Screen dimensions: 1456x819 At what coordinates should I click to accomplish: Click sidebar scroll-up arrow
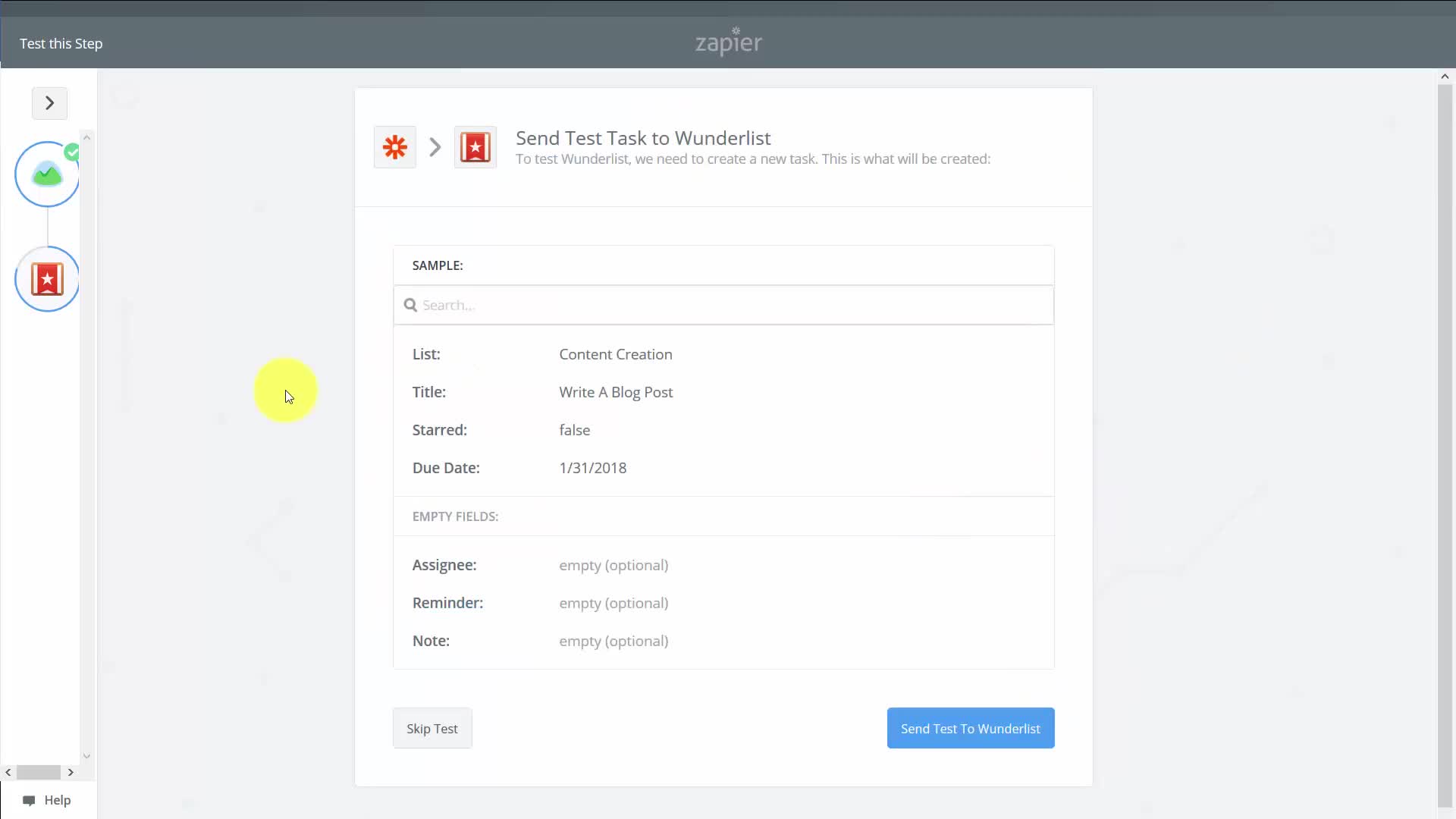click(86, 137)
